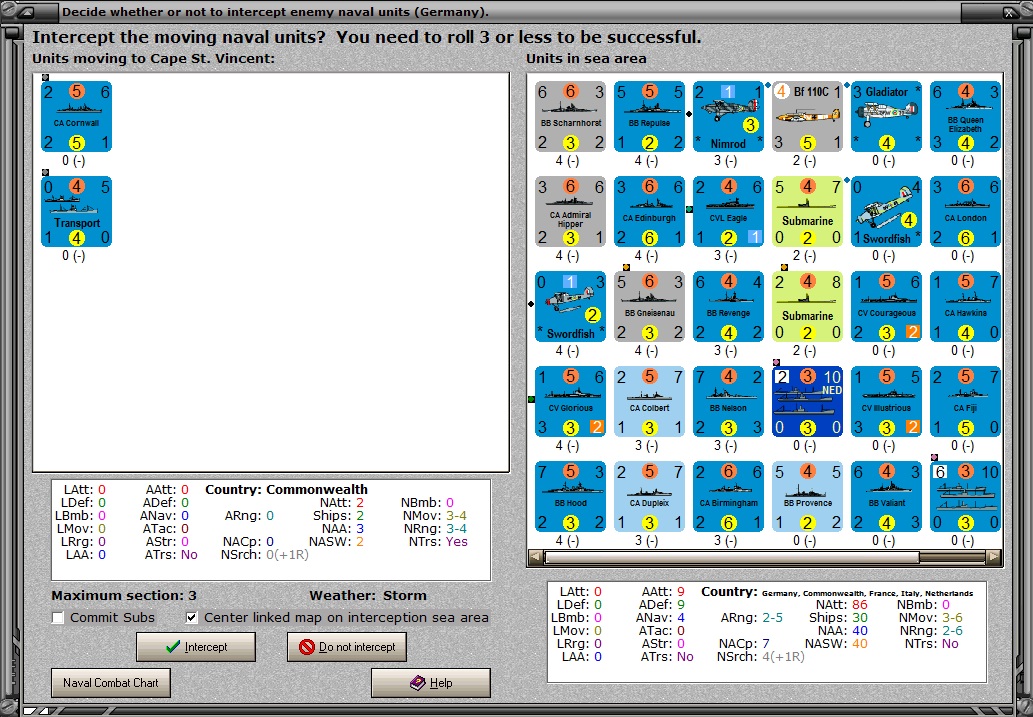
Task: Pick the BB Nelson counter
Action: (729, 401)
